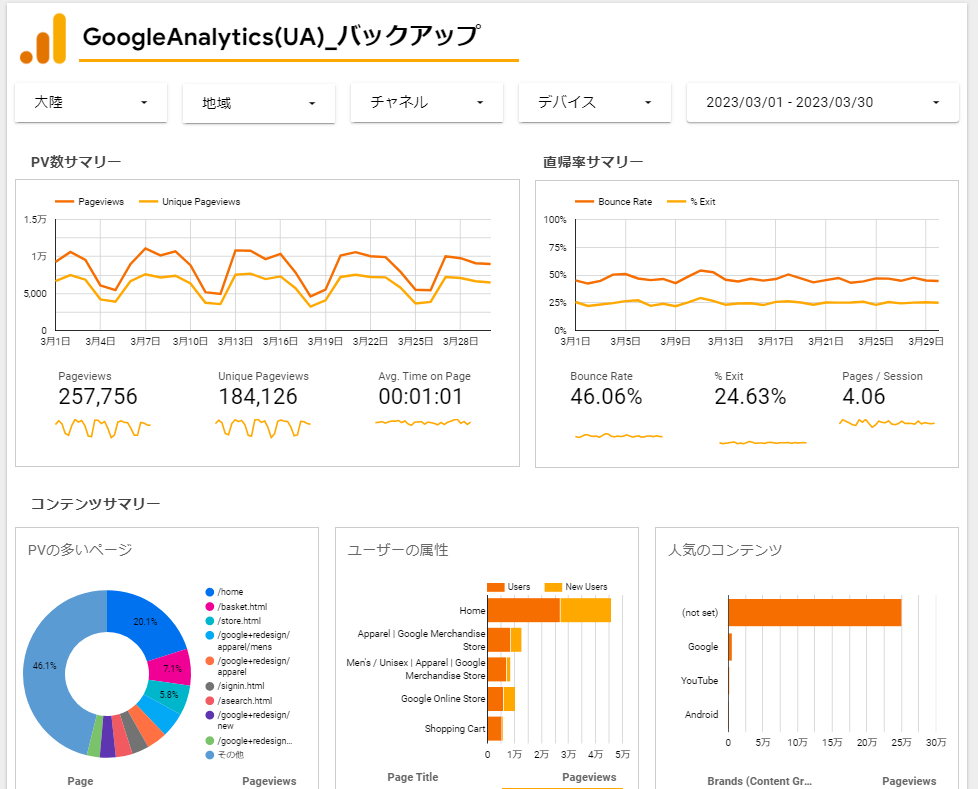The width and height of the screenshot is (978, 789).
Task: Sort by Pageviews header under 人気のコンテンツ
Action: [x=909, y=781]
